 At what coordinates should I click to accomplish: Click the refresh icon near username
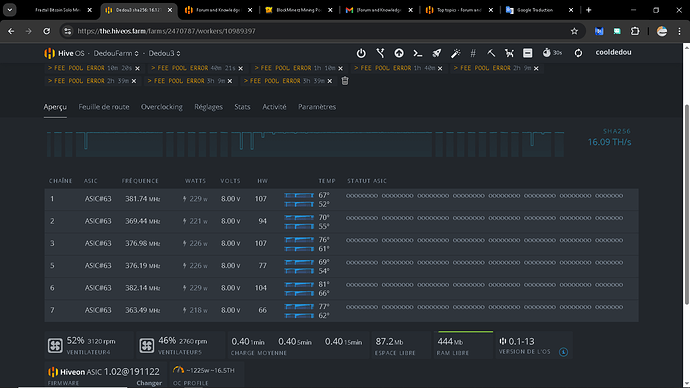pos(578,53)
